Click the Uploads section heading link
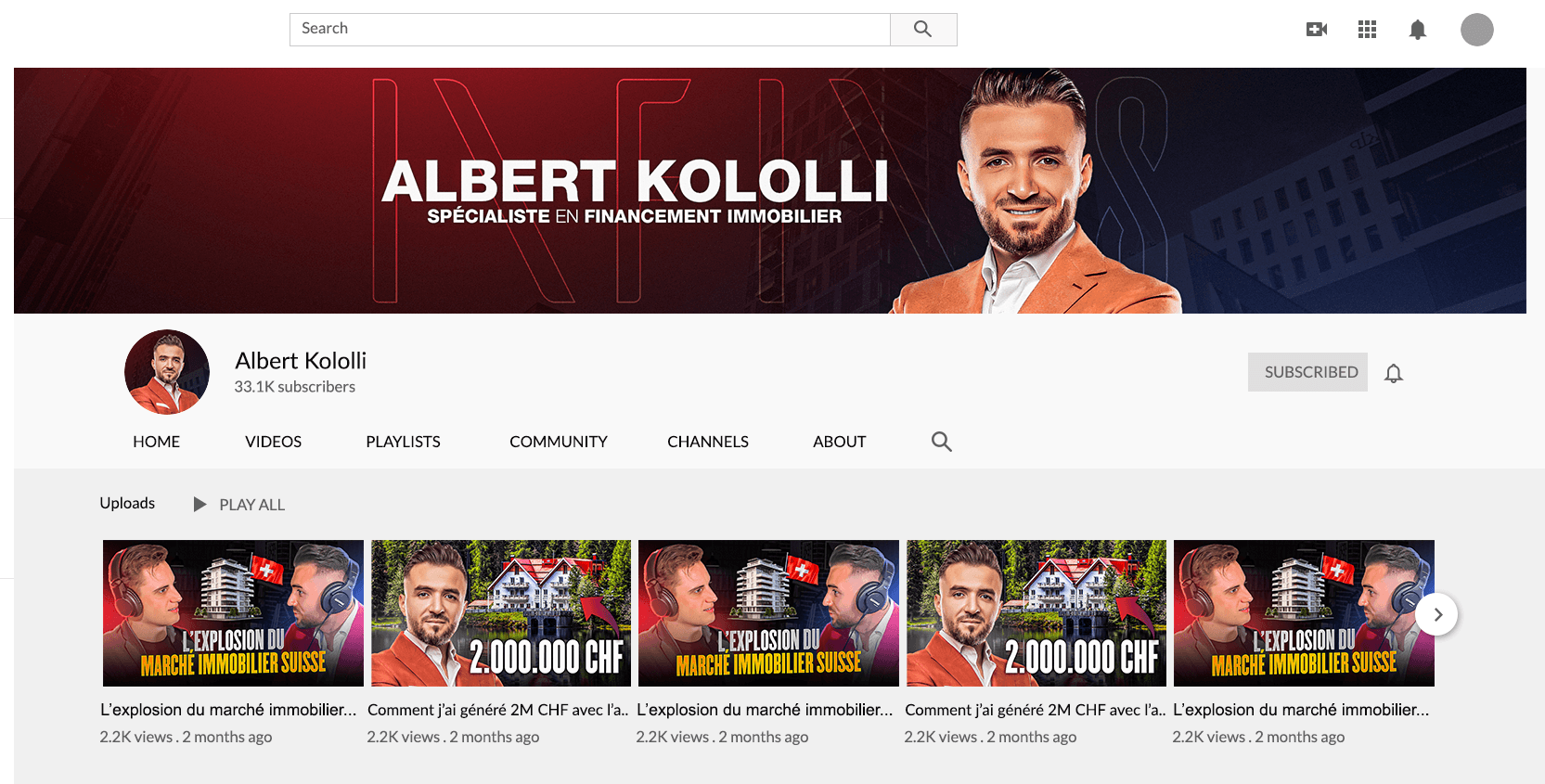Screen dimensions: 1545x784 click(128, 503)
